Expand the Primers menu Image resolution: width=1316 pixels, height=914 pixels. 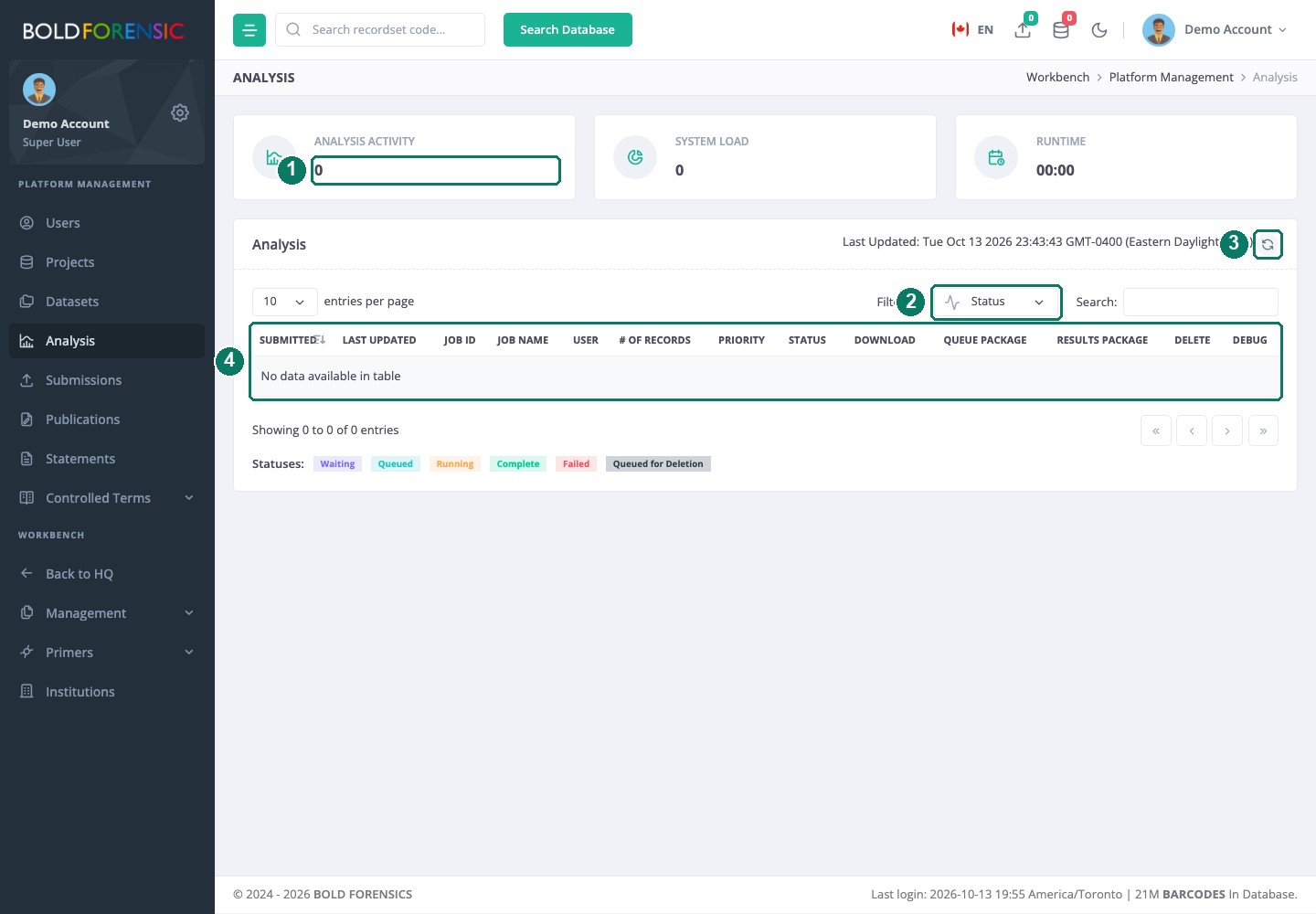pos(107,653)
